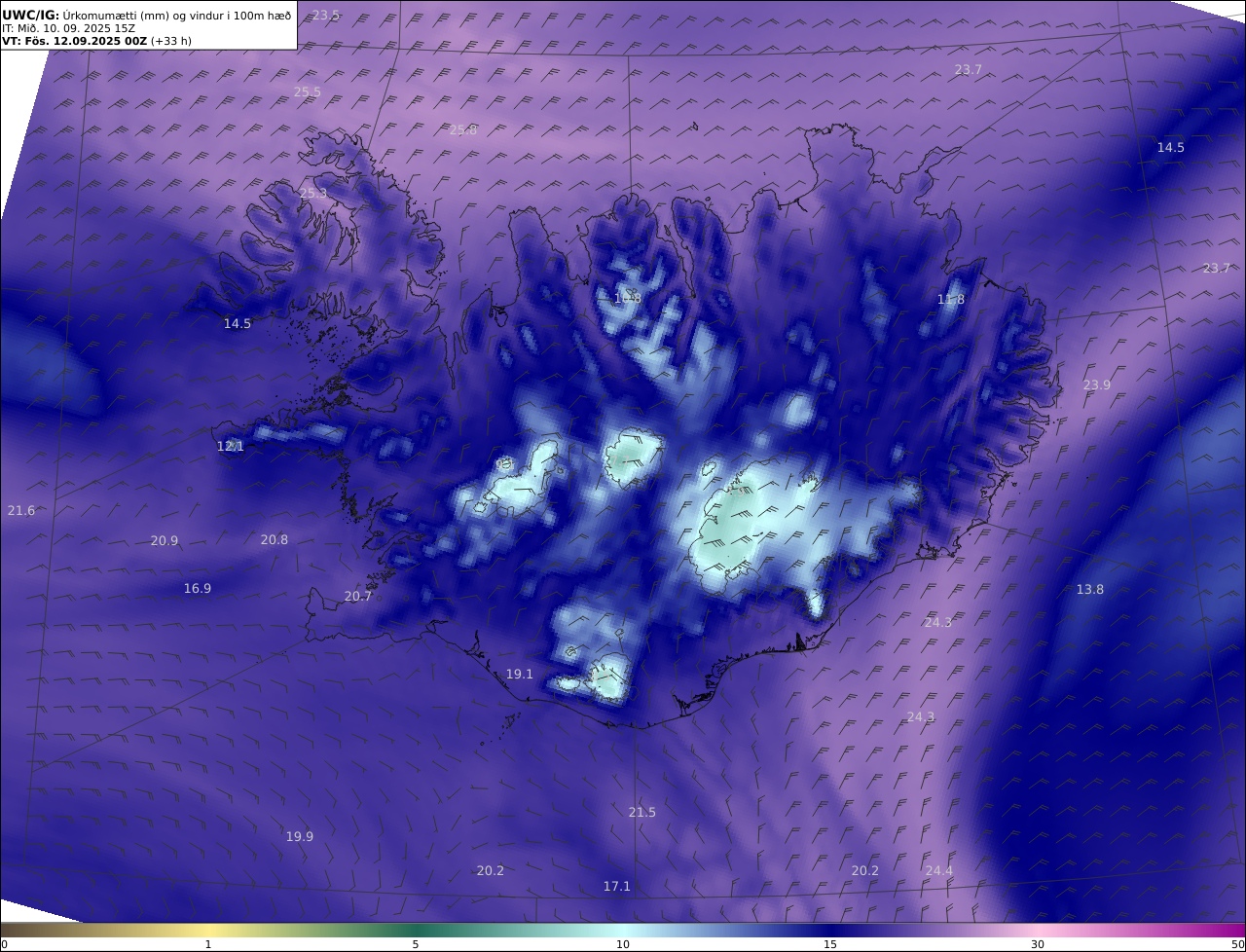Click the 25.5 value label
Screen dimensions: 1246x952
(x=308, y=92)
